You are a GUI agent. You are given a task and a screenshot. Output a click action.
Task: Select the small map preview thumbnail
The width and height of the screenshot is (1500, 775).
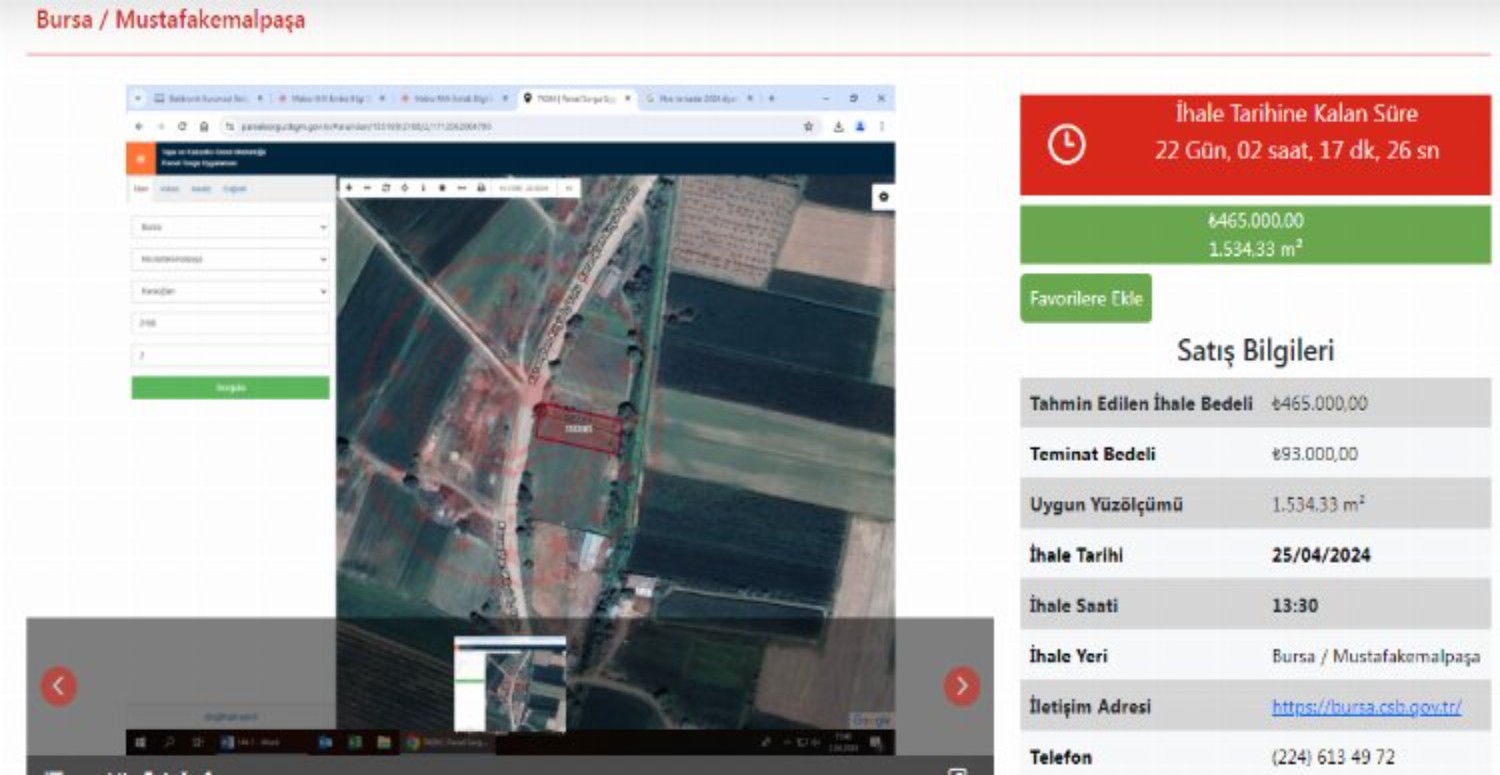click(510, 685)
